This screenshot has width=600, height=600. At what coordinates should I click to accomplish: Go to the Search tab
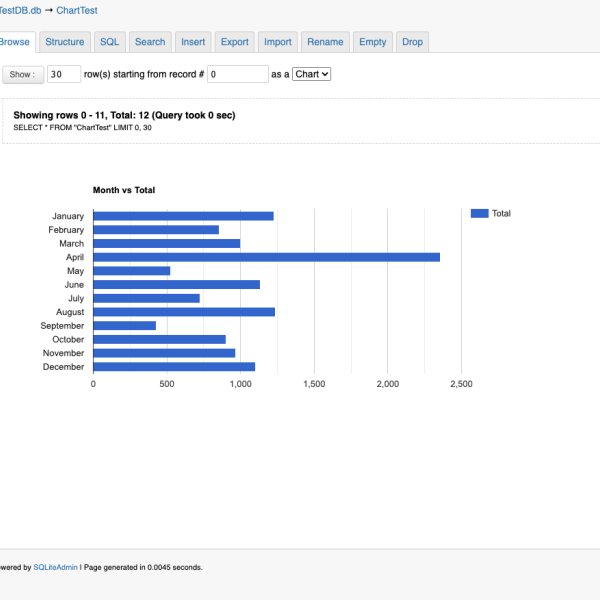pyautogui.click(x=150, y=42)
